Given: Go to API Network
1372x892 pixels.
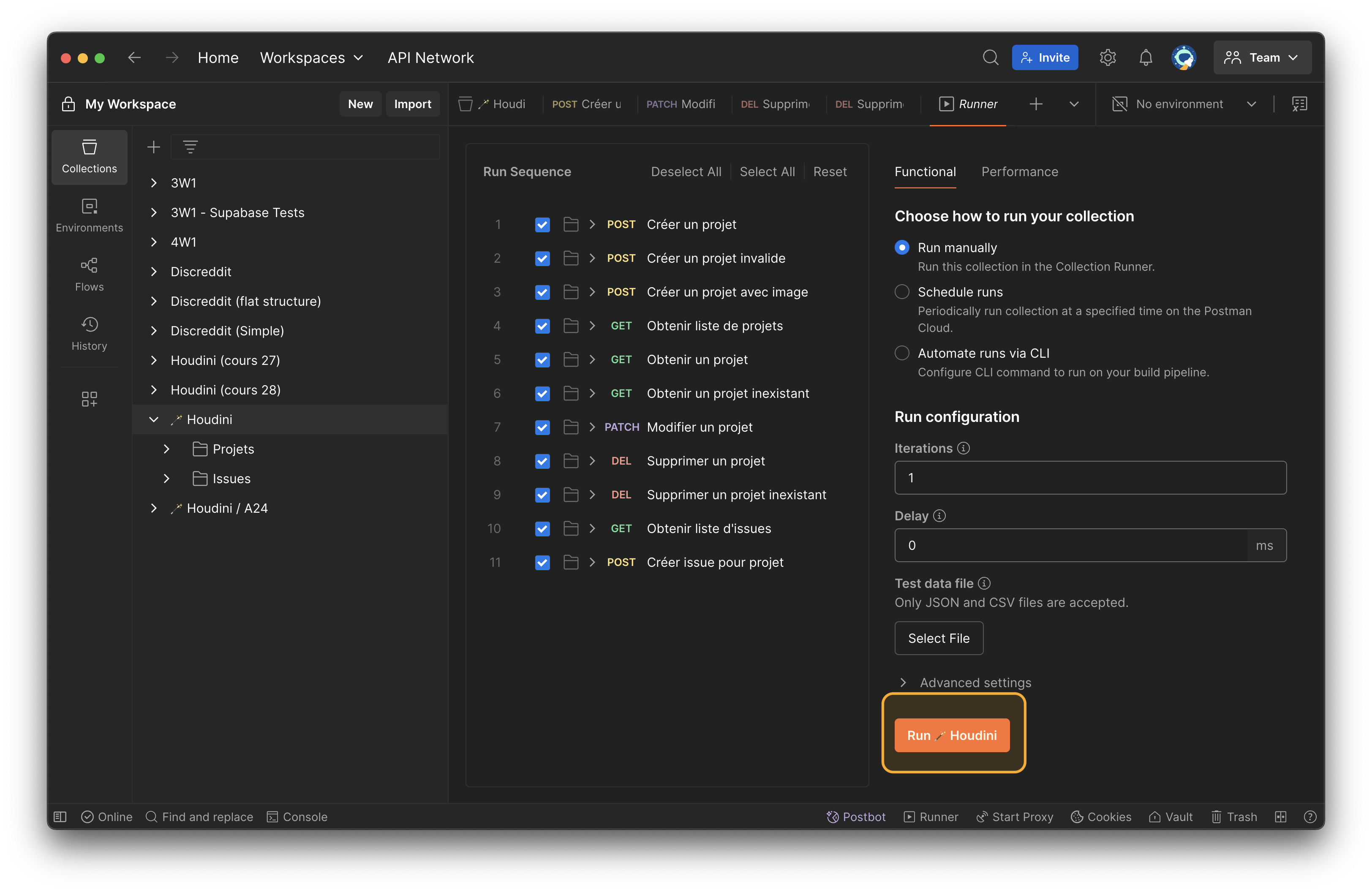Looking at the screenshot, I should coord(430,57).
